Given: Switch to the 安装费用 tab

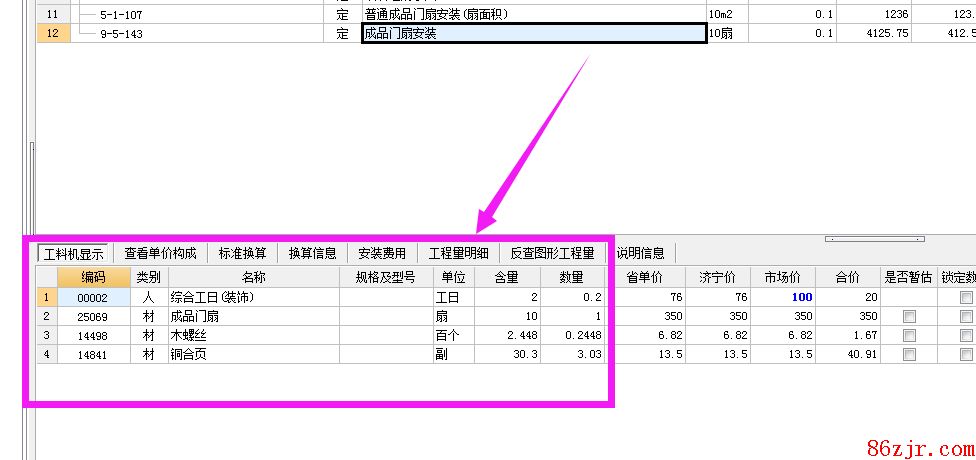Looking at the screenshot, I should pos(382,253).
